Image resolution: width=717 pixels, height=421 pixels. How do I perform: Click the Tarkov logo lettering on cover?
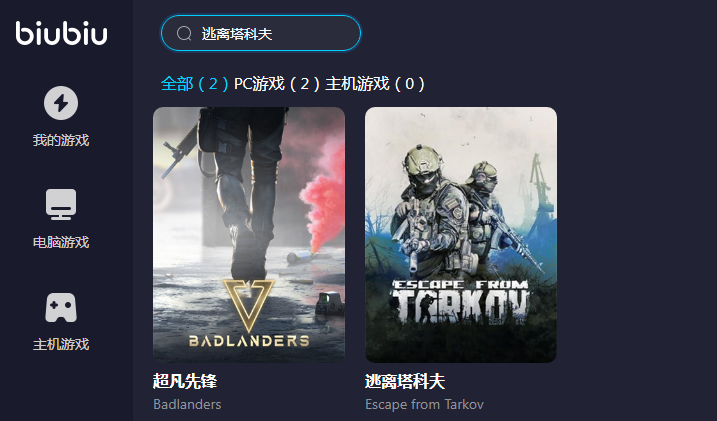(461, 303)
